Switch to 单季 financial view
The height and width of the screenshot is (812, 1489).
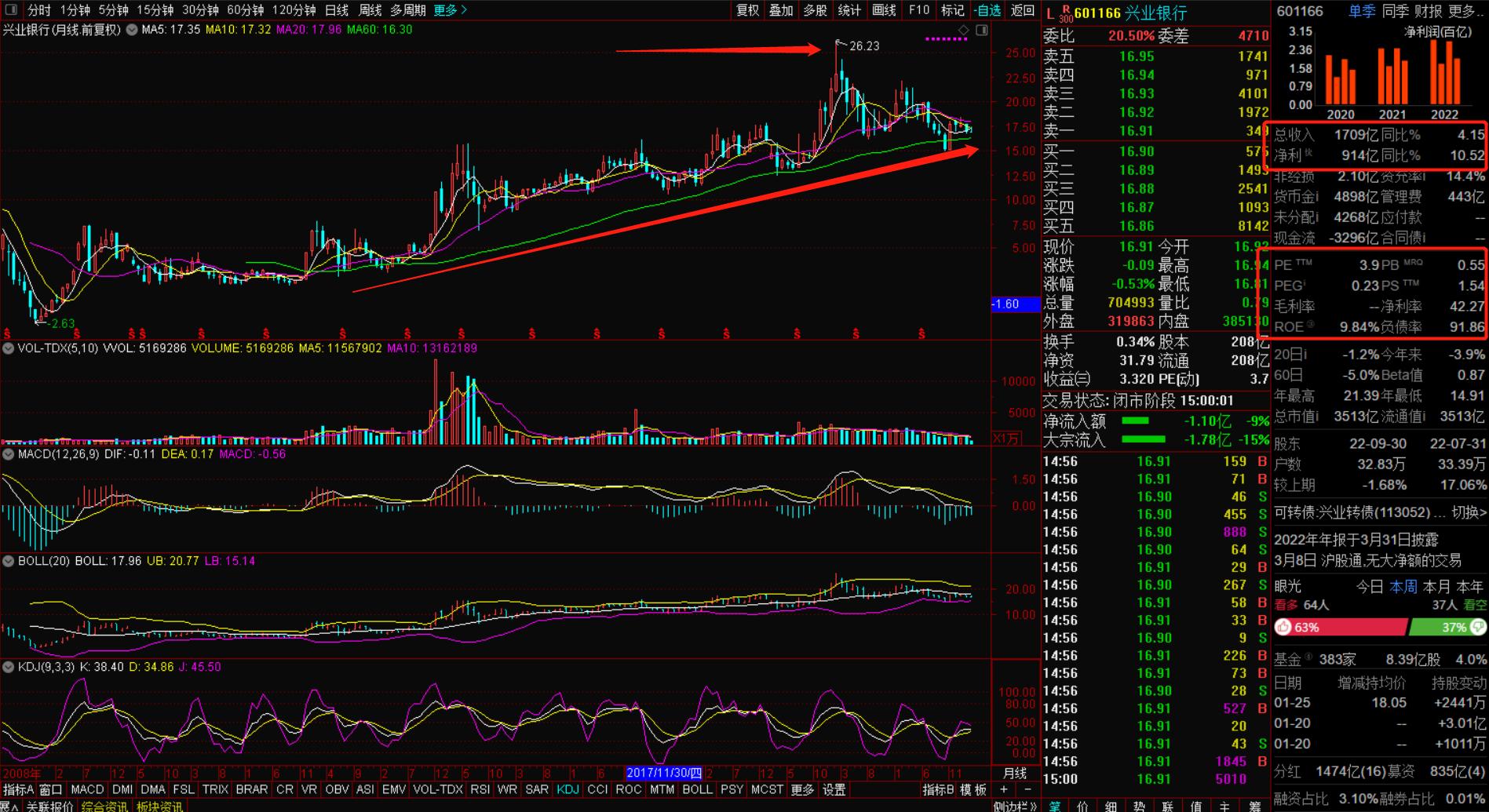1362,11
